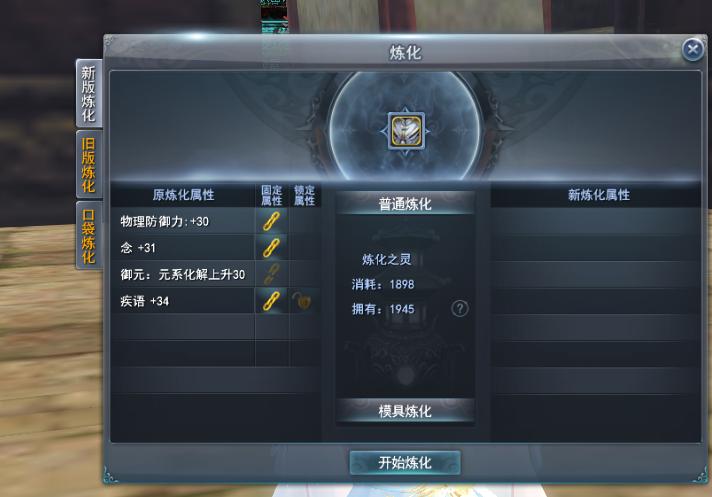Click the 炼化之灵 resource label
The image size is (712, 497).
point(386,259)
